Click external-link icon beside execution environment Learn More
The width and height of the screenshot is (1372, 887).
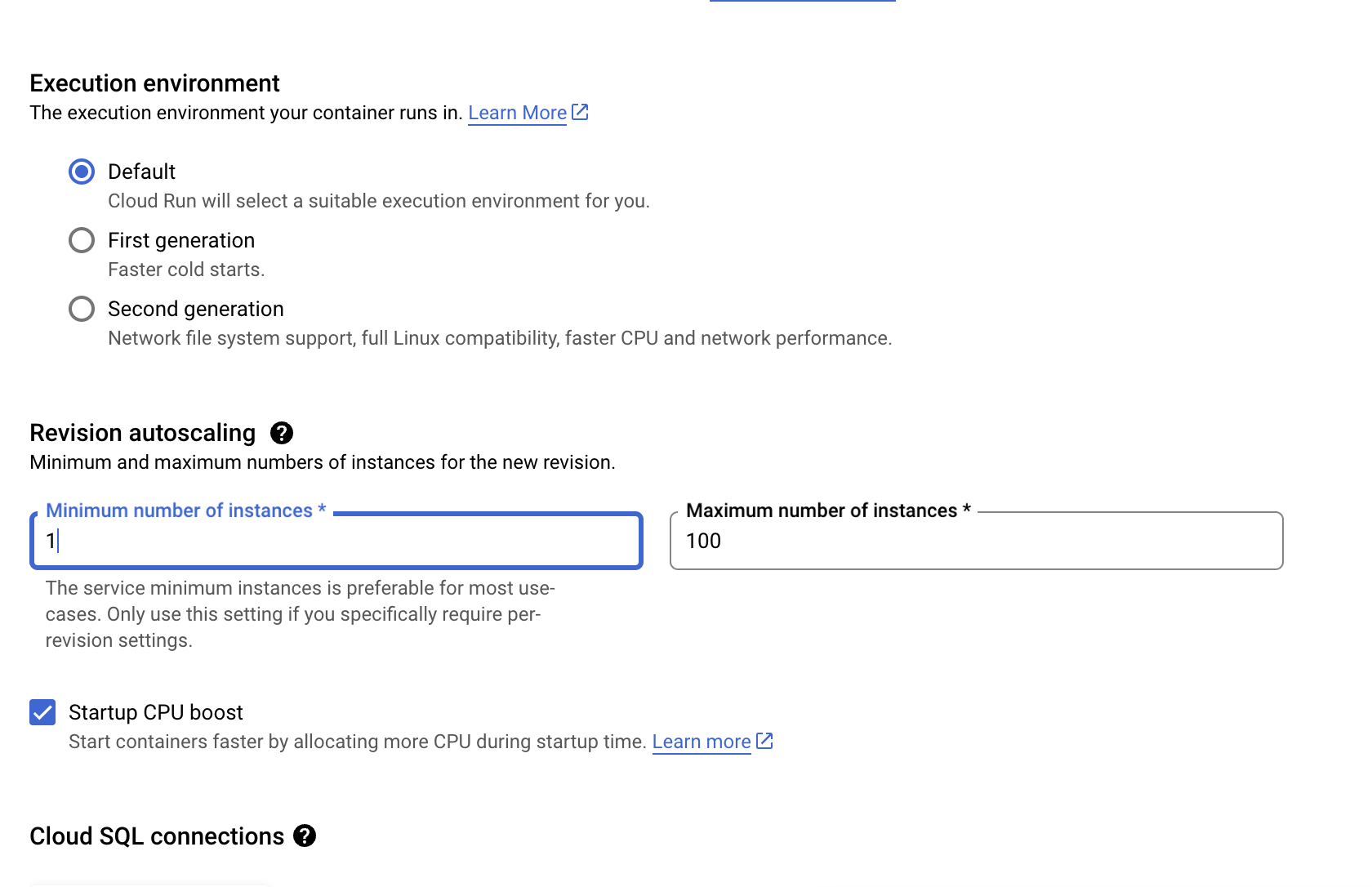tap(580, 112)
